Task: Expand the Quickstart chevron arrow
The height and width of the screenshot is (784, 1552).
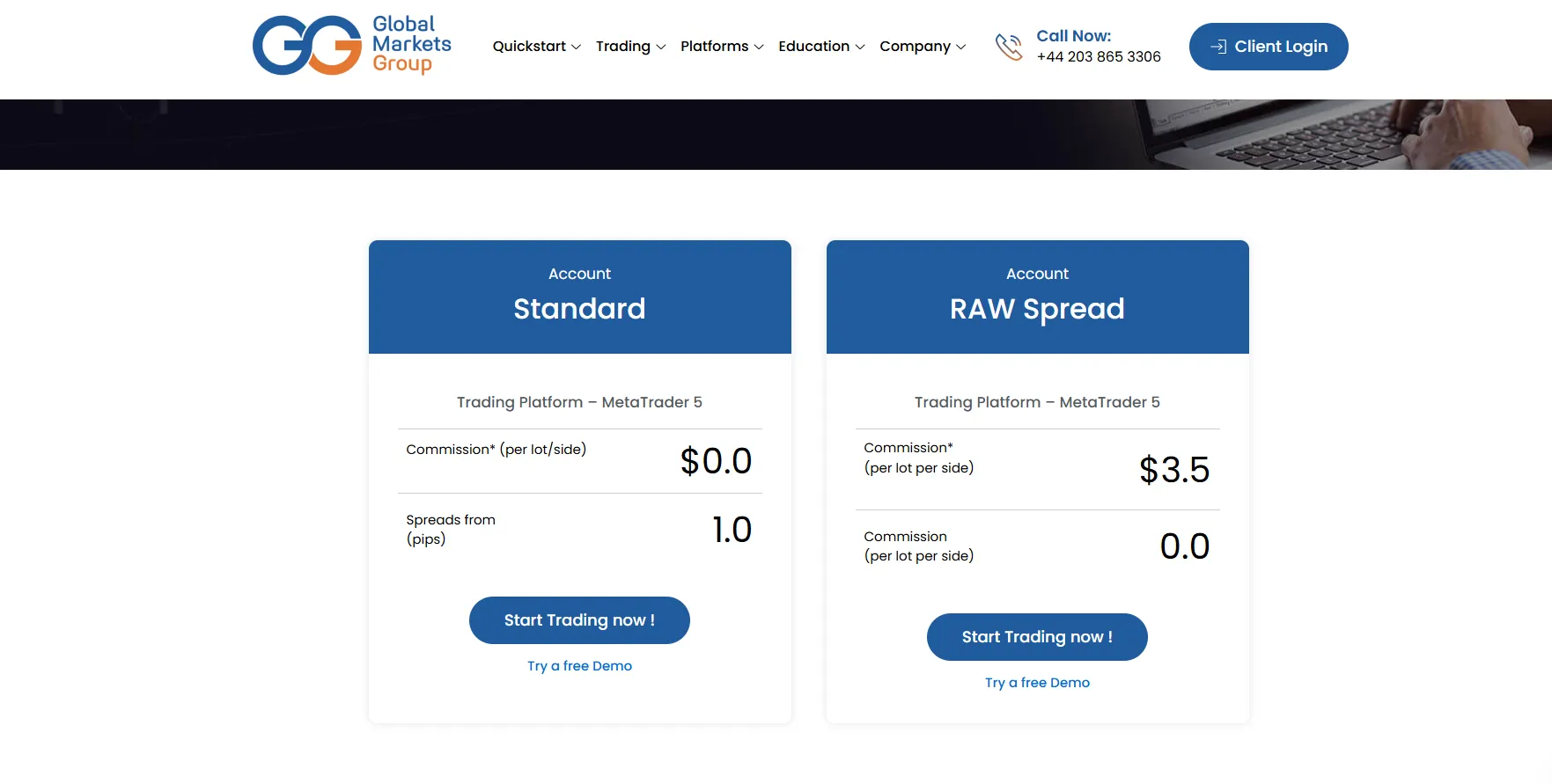Action: click(x=576, y=47)
